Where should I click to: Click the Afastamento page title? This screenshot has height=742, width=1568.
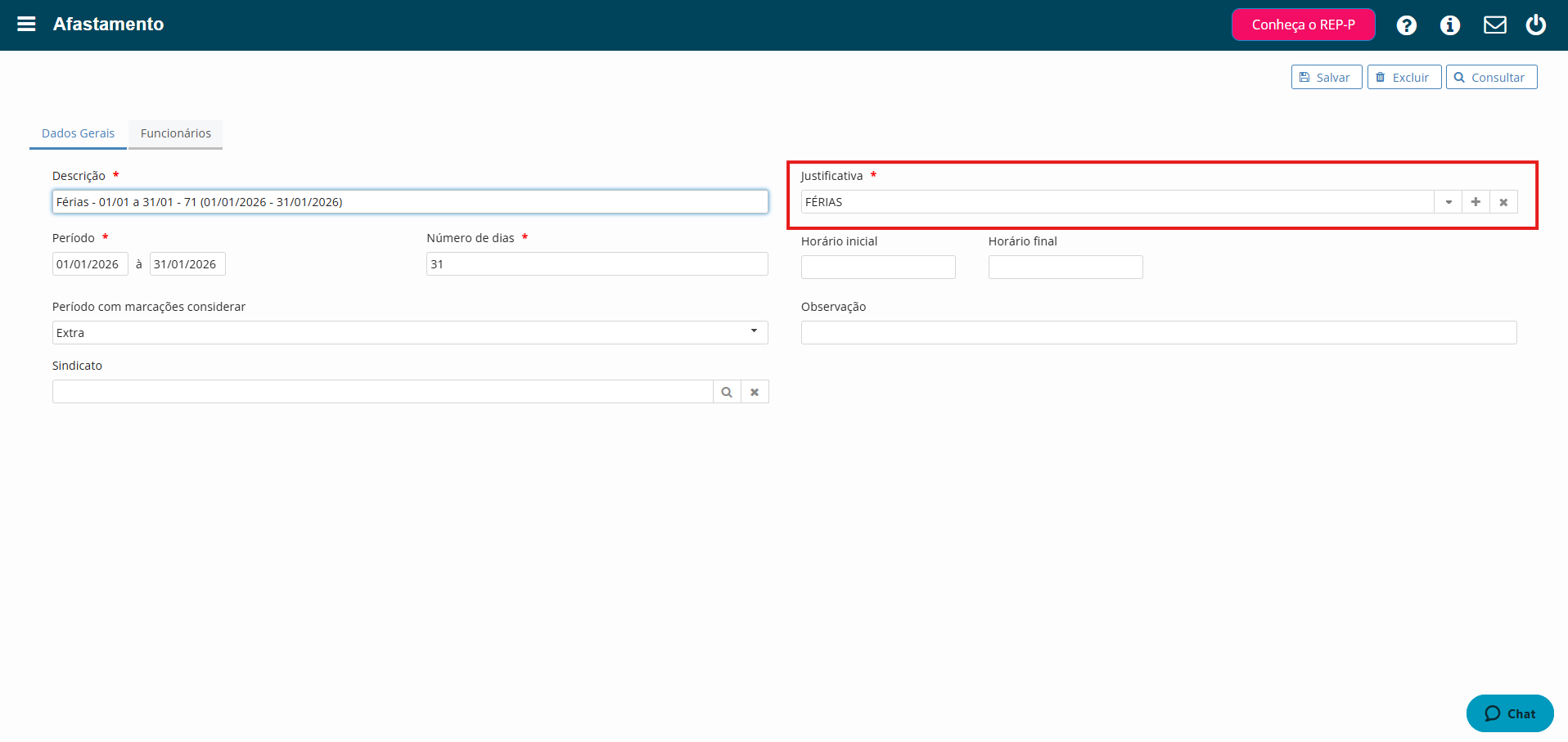(x=108, y=25)
